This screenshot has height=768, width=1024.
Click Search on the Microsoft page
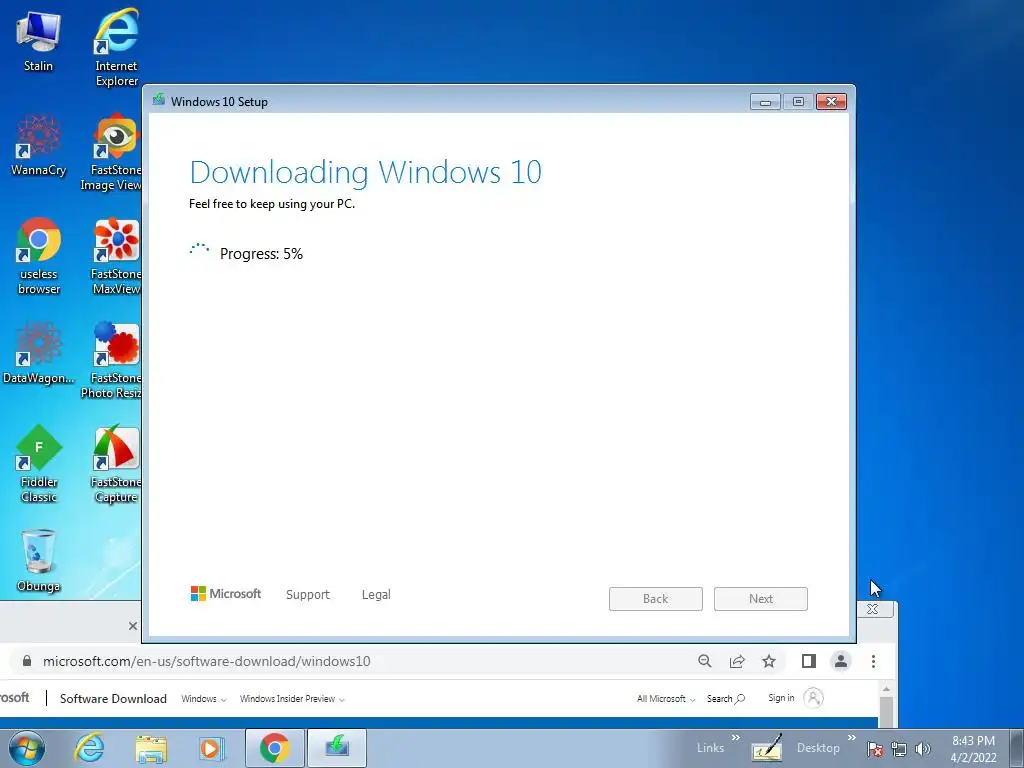click(x=726, y=699)
